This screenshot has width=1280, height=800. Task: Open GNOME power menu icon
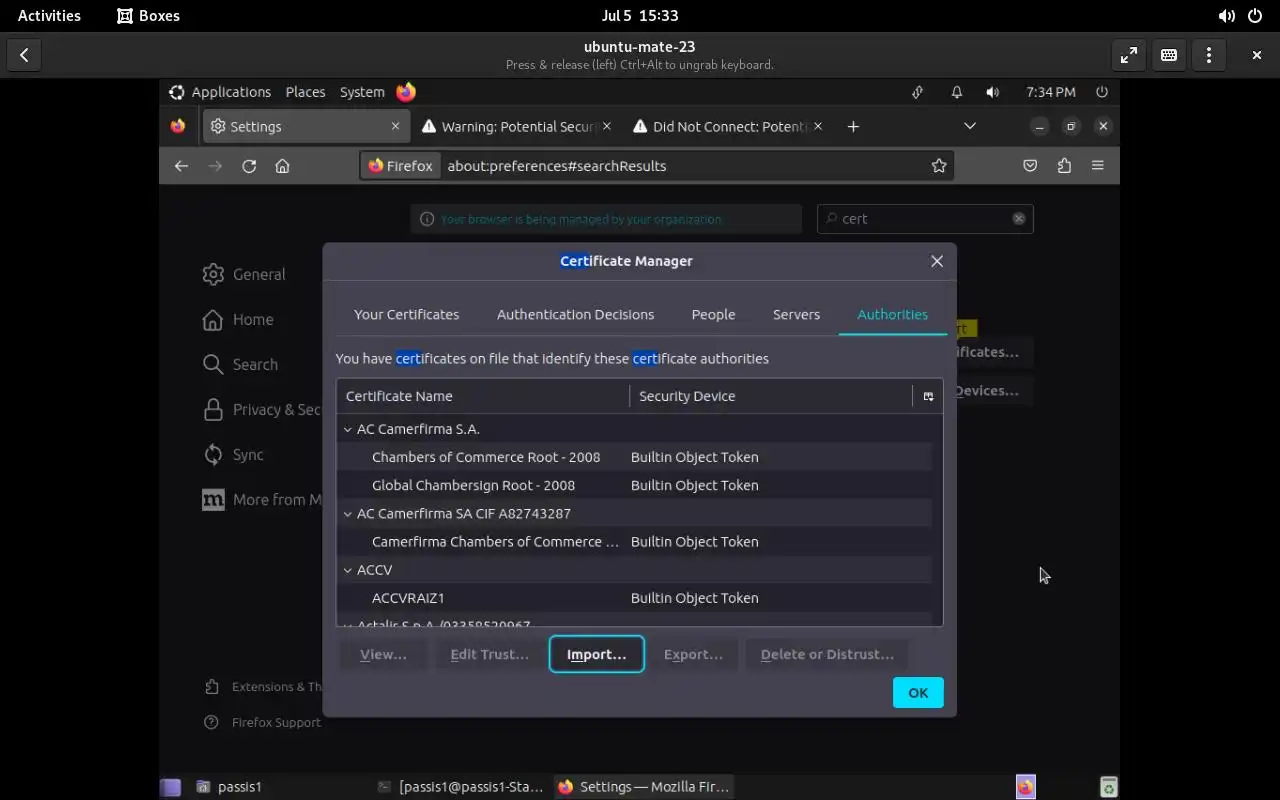(x=1256, y=16)
